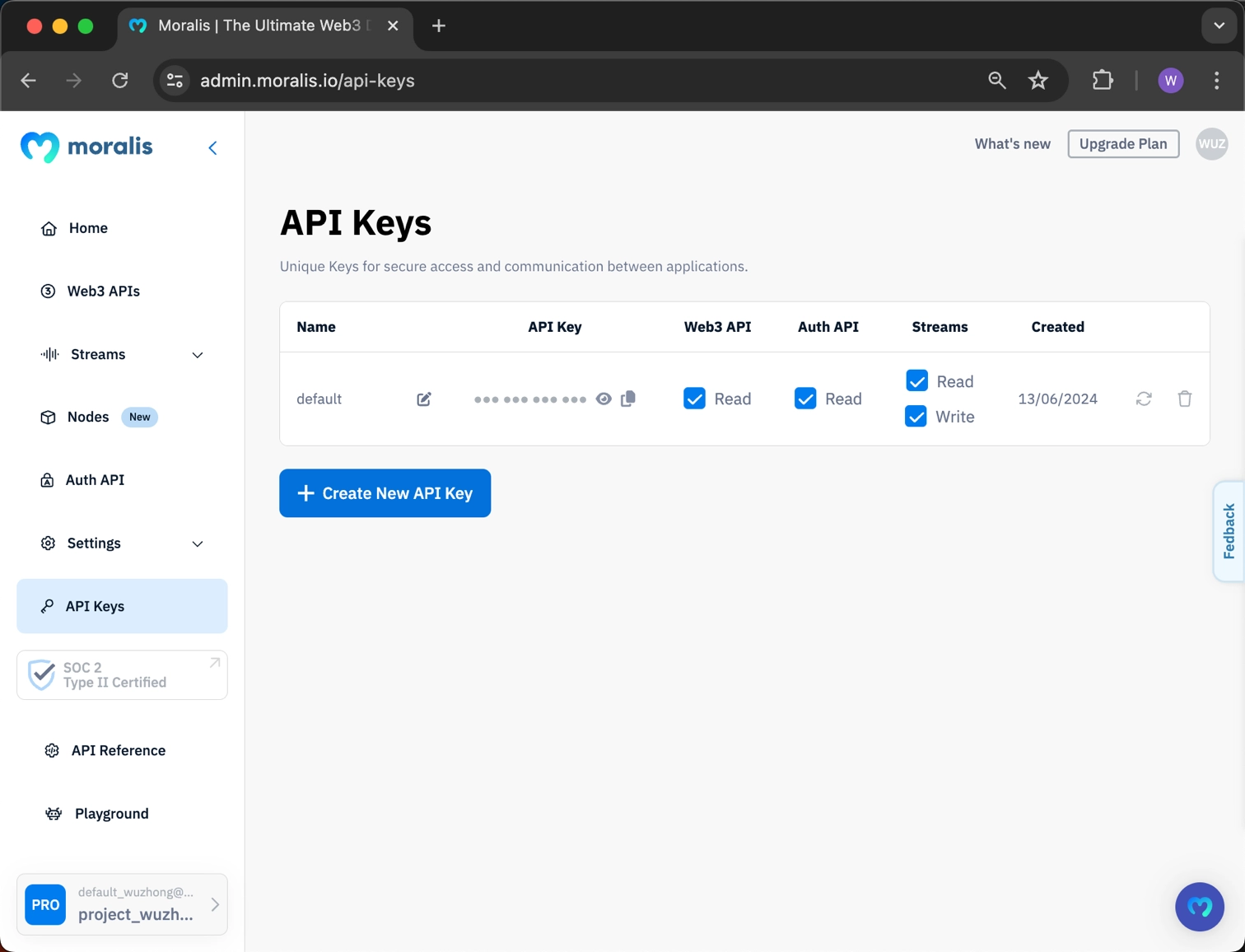The width and height of the screenshot is (1245, 952).
Task: Toggle Streams Write checkbox
Action: [x=916, y=416]
